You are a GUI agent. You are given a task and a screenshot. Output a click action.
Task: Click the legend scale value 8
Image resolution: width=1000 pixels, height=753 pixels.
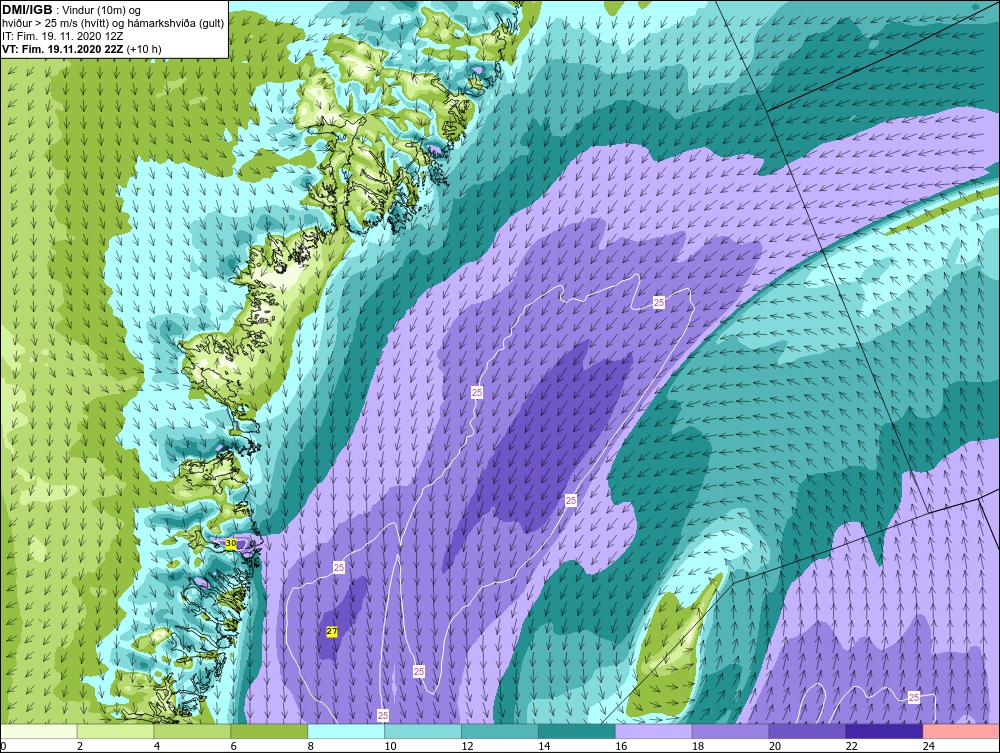click(311, 746)
